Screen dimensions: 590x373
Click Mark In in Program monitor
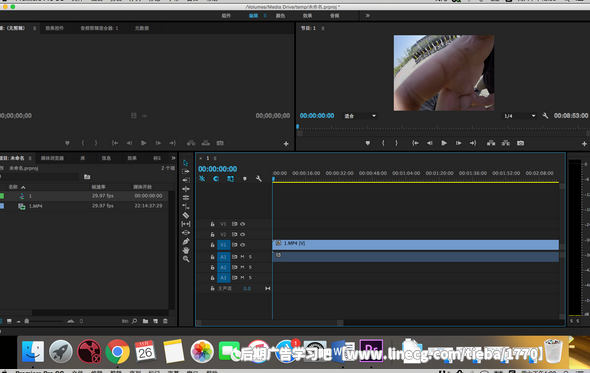[383, 143]
